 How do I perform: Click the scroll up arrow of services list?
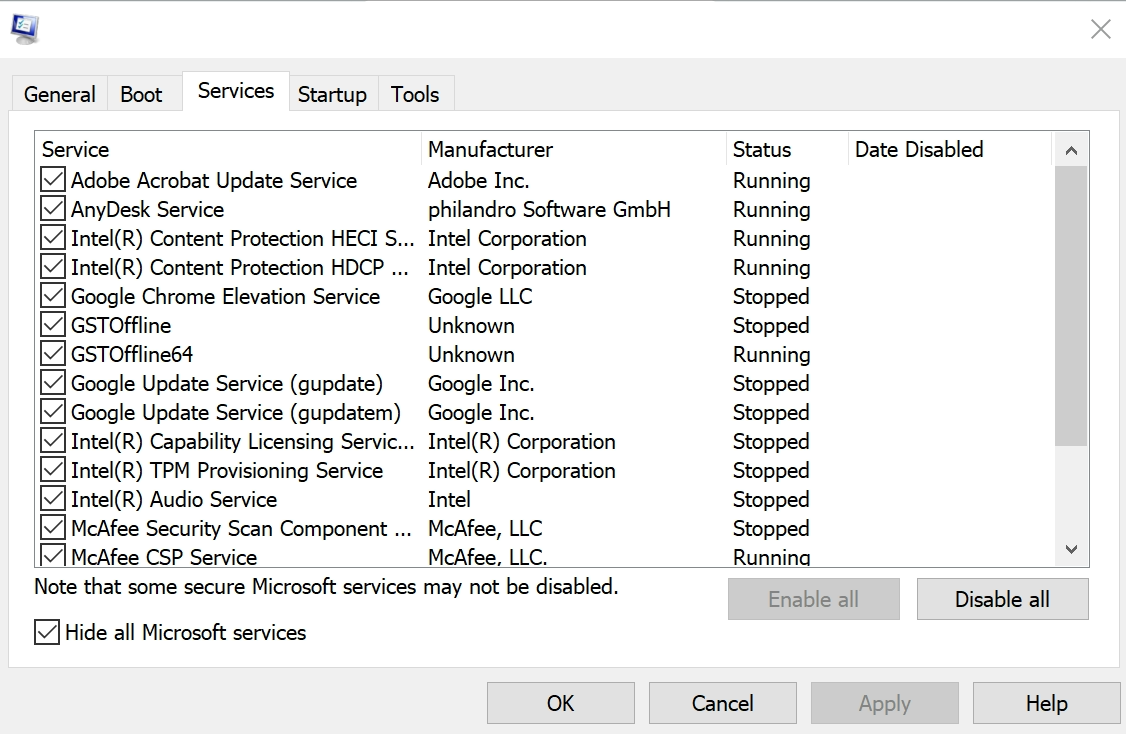pyautogui.click(x=1071, y=150)
